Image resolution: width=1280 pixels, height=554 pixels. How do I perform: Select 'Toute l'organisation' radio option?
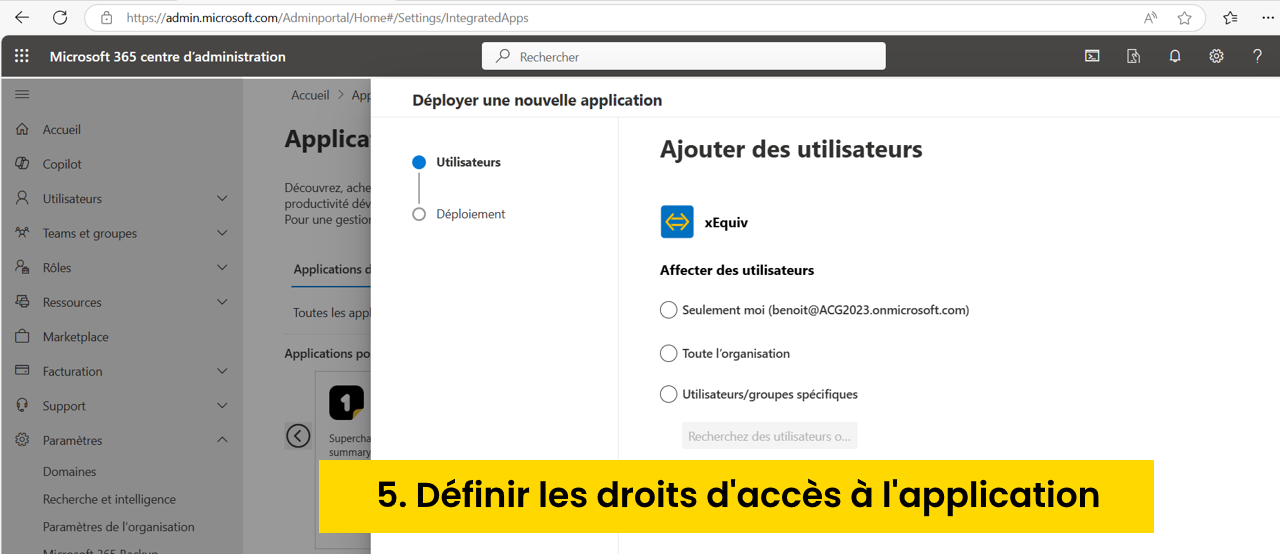669,353
